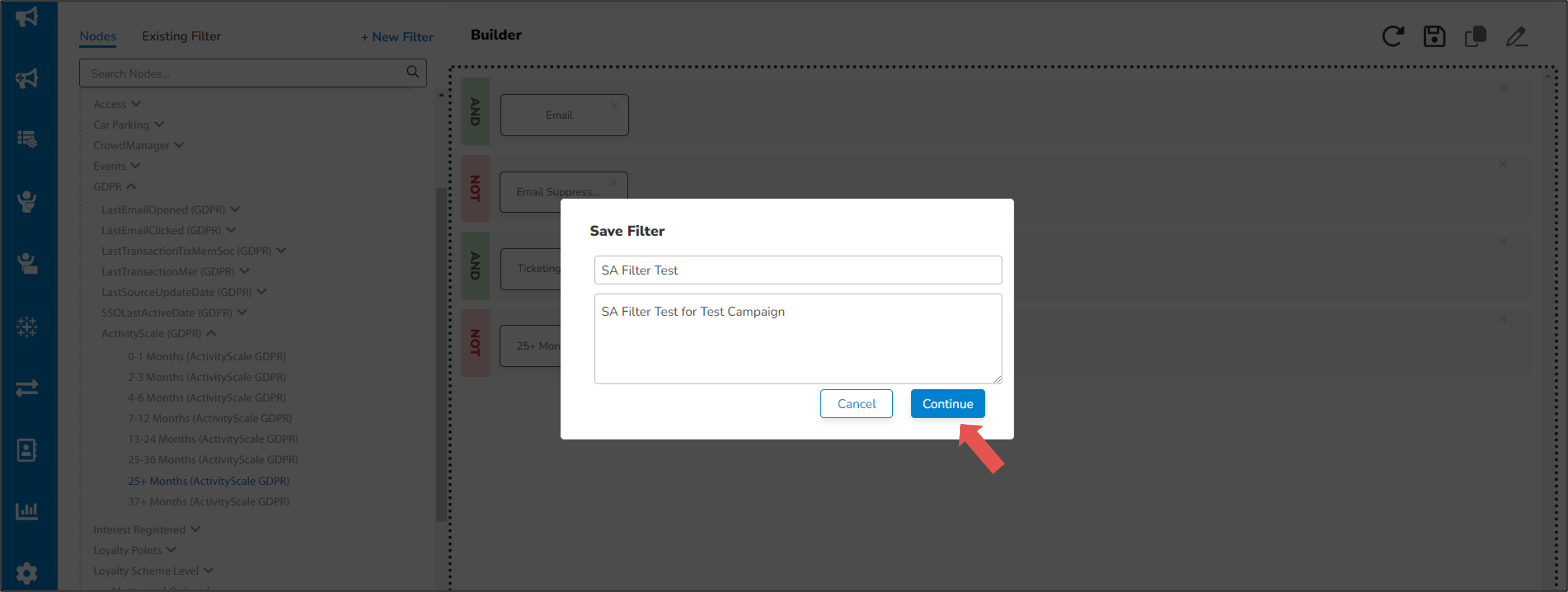1568x592 pixels.
Task: Click Continue in the Save Filter dialog
Action: pos(947,403)
